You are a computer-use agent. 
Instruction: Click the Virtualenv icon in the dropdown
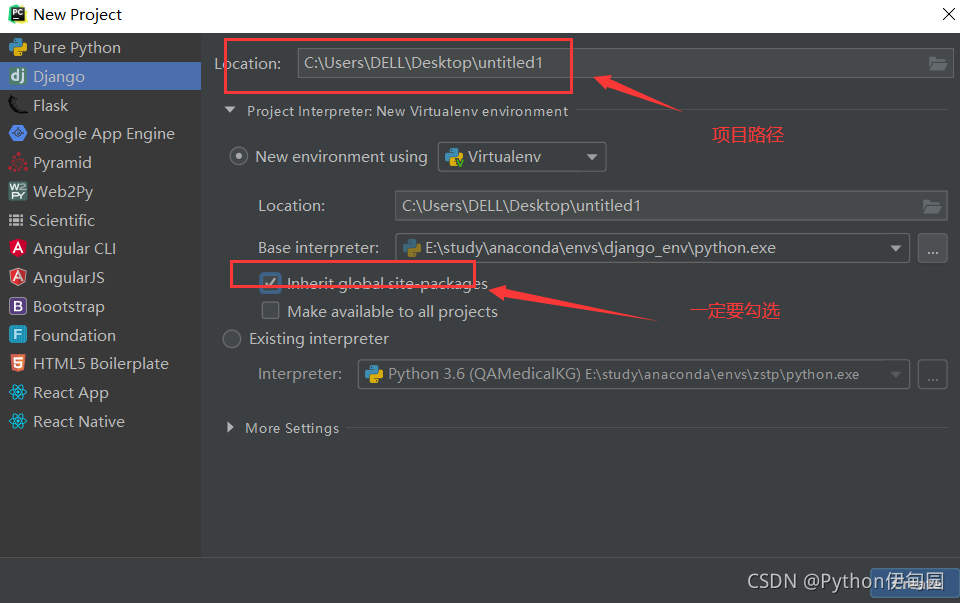pyautogui.click(x=454, y=157)
